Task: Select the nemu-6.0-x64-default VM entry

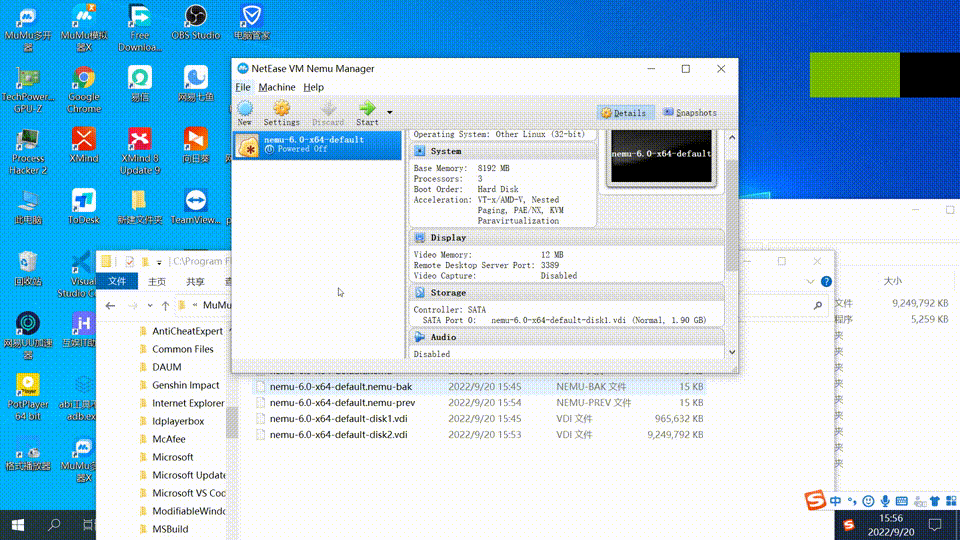Action: [x=318, y=145]
